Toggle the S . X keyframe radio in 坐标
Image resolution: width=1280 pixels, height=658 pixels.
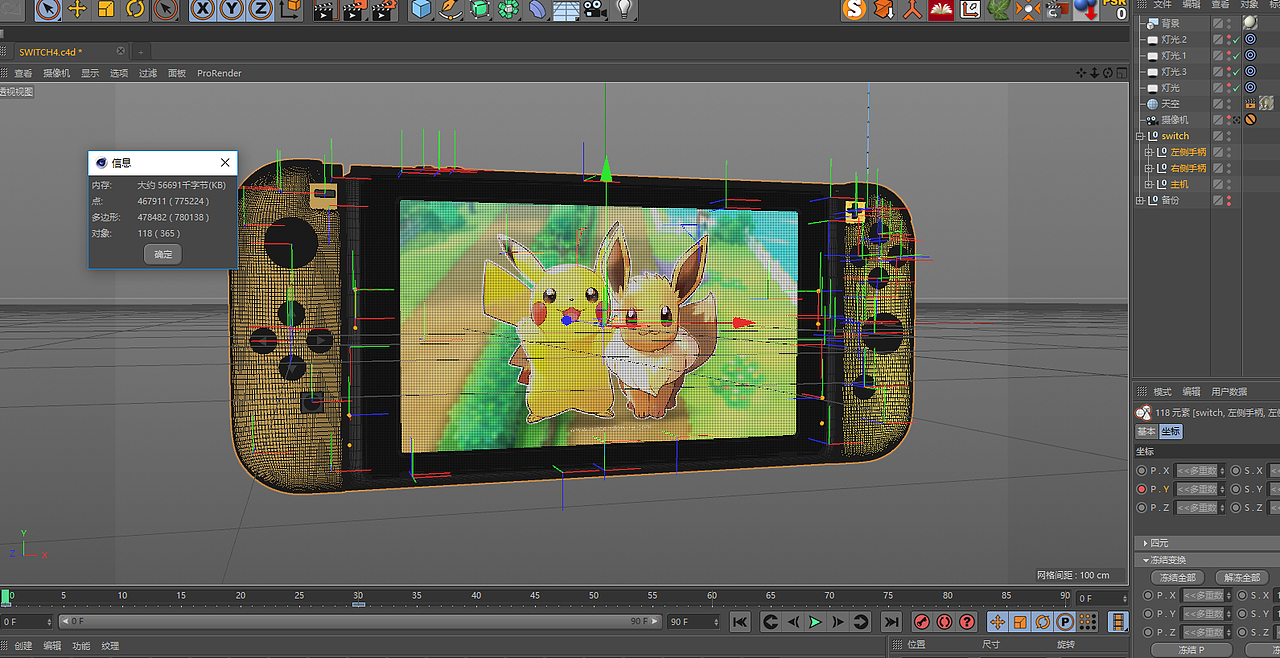(1235, 470)
